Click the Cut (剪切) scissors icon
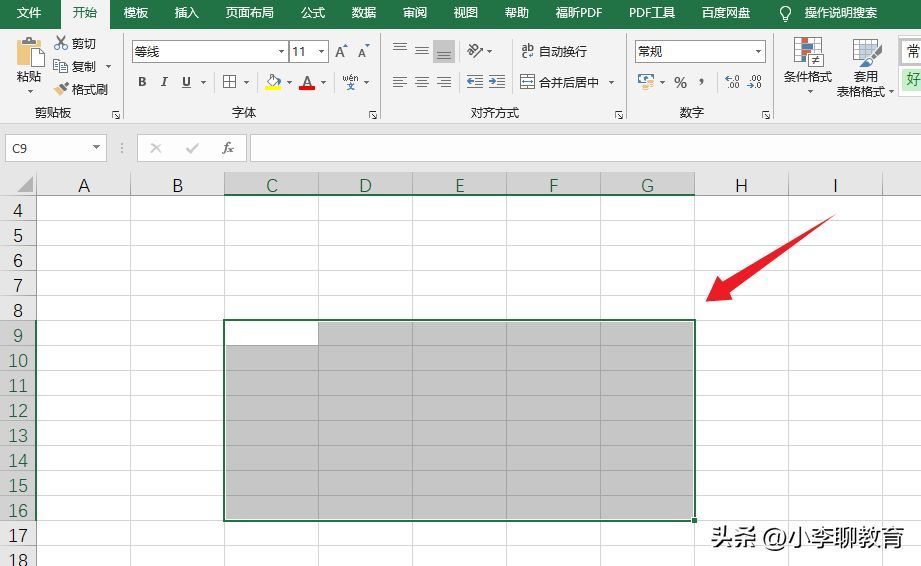 [x=61, y=43]
